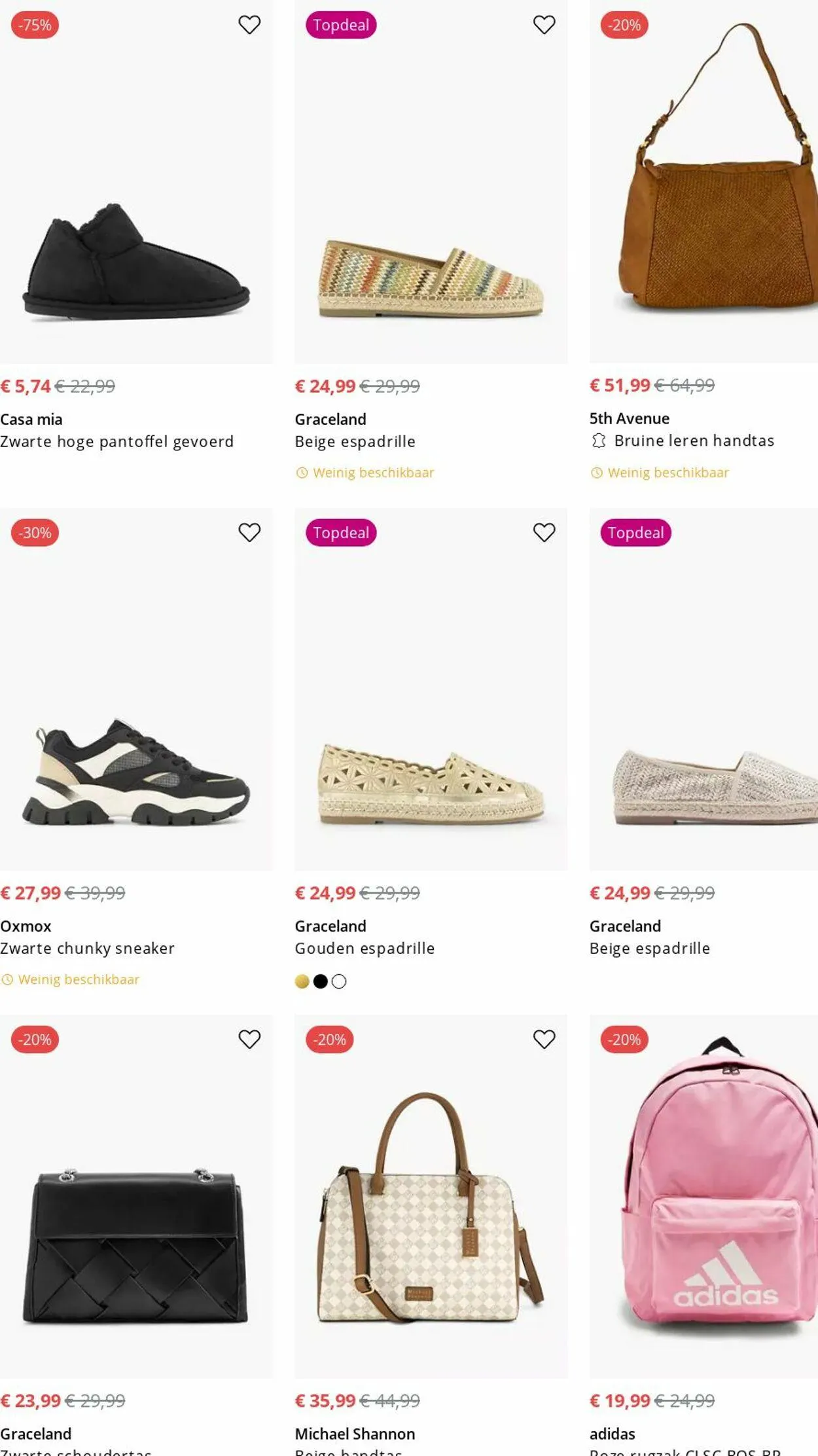Pick the white color swatch

(x=339, y=981)
